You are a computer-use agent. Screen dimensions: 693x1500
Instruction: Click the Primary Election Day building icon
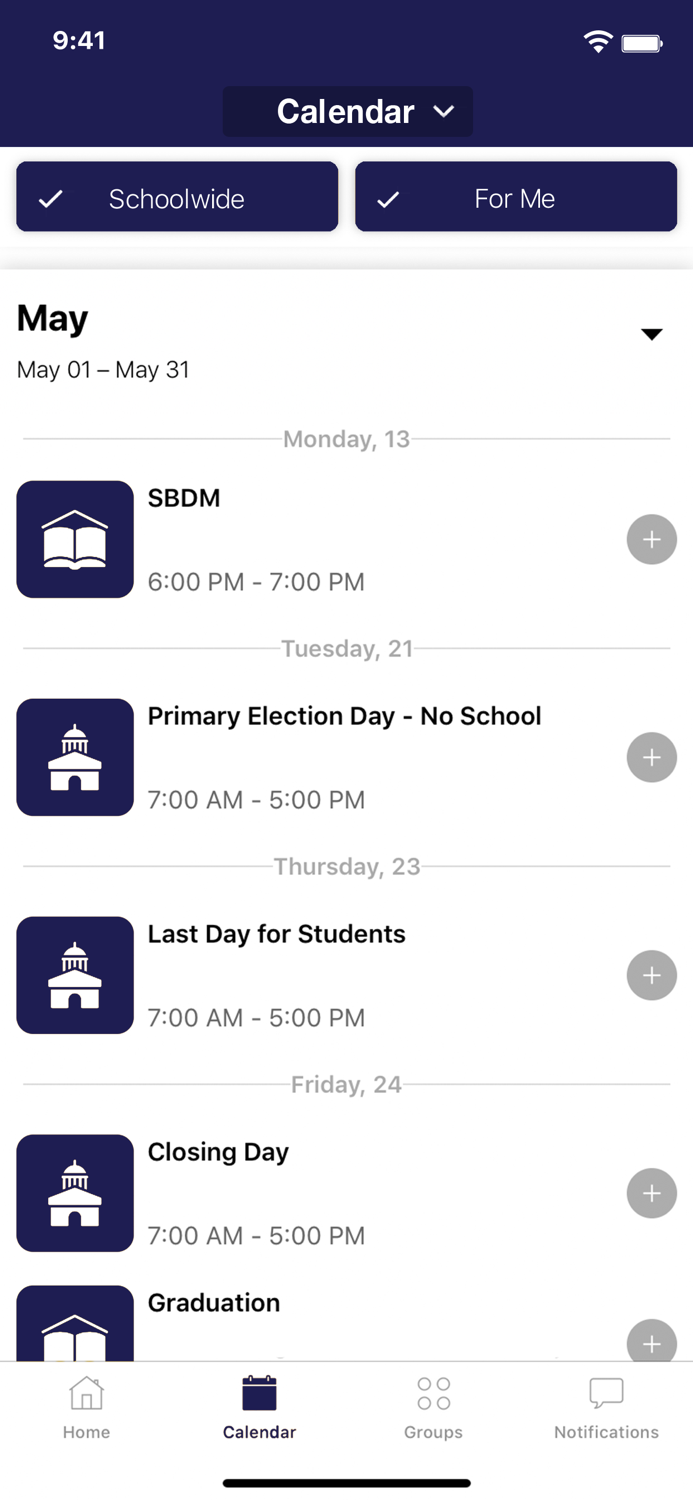74,757
